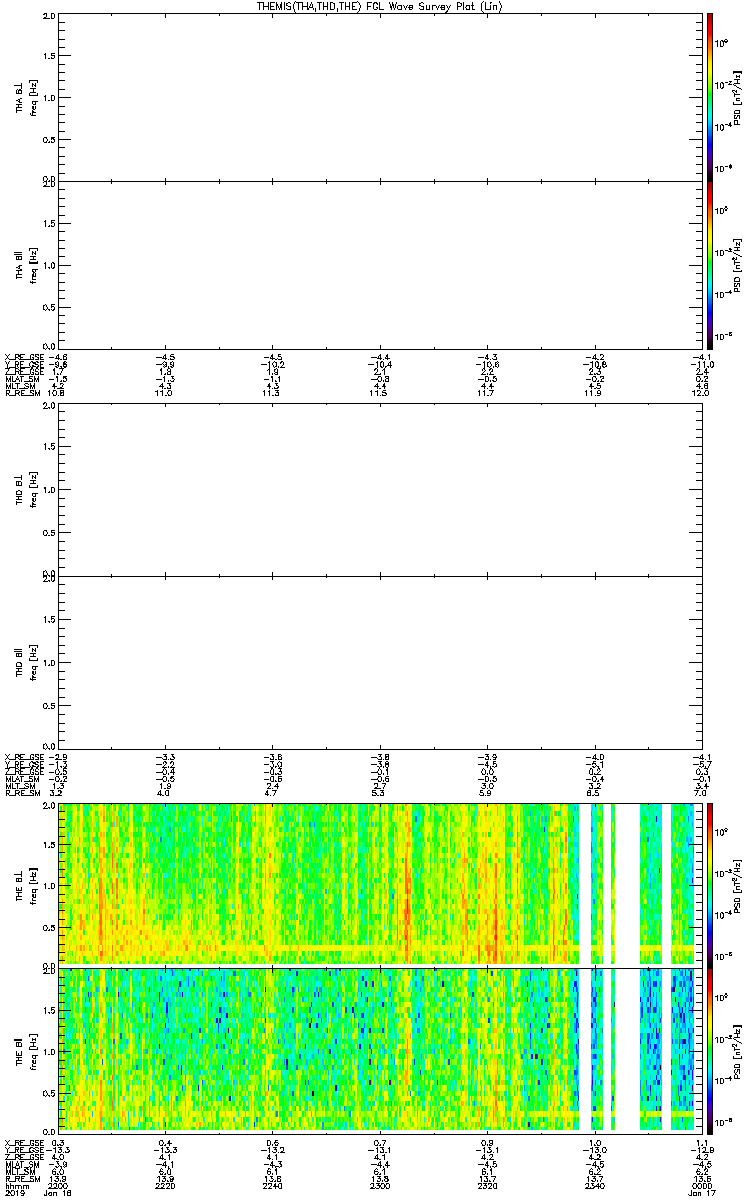Click the THE ephemeris X_RE_GSE value 0.3
This screenshot has width=750, height=1200.
tap(58, 1142)
